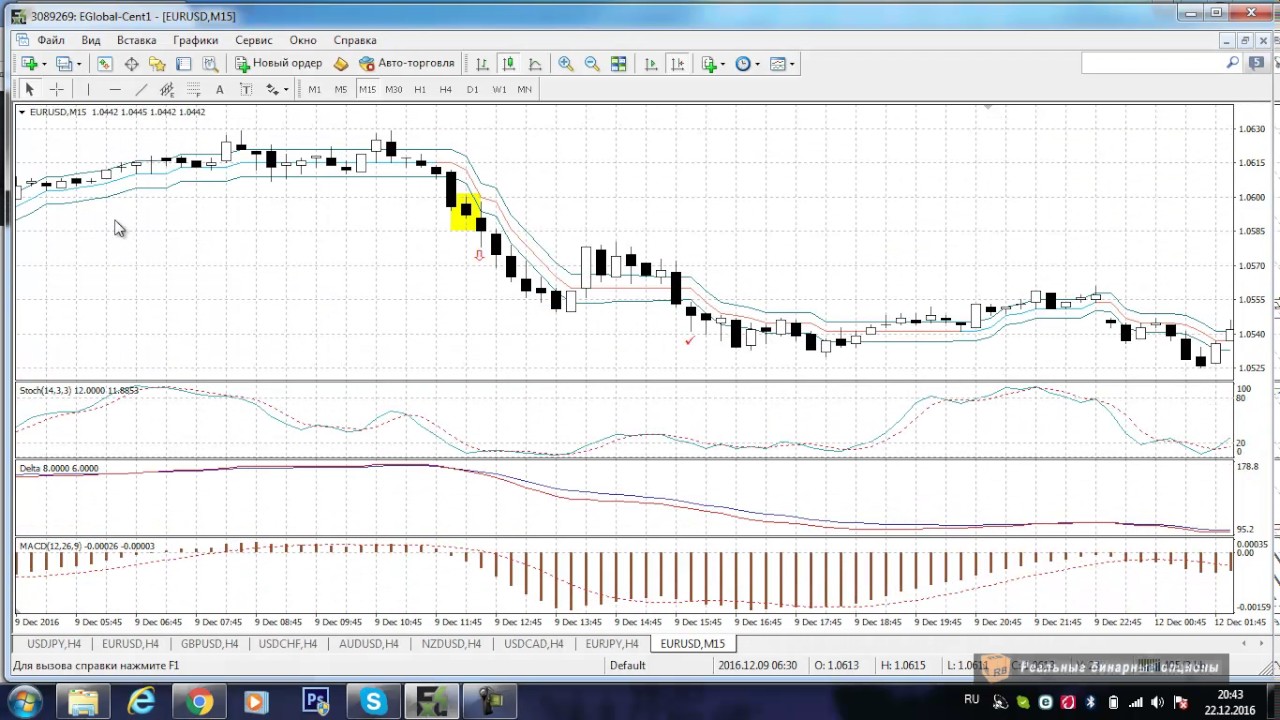
Task: Toggle the Terminal panel icon
Action: click(x=184, y=63)
